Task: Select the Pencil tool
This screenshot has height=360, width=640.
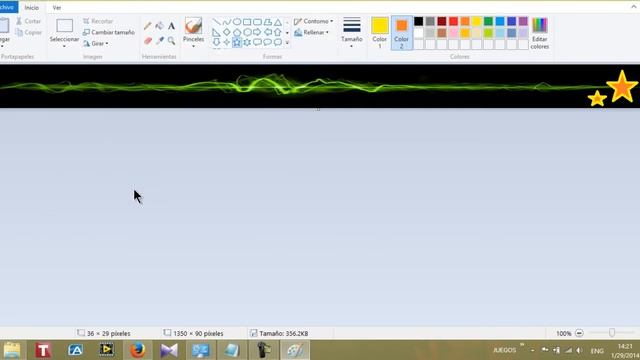Action: (148, 26)
